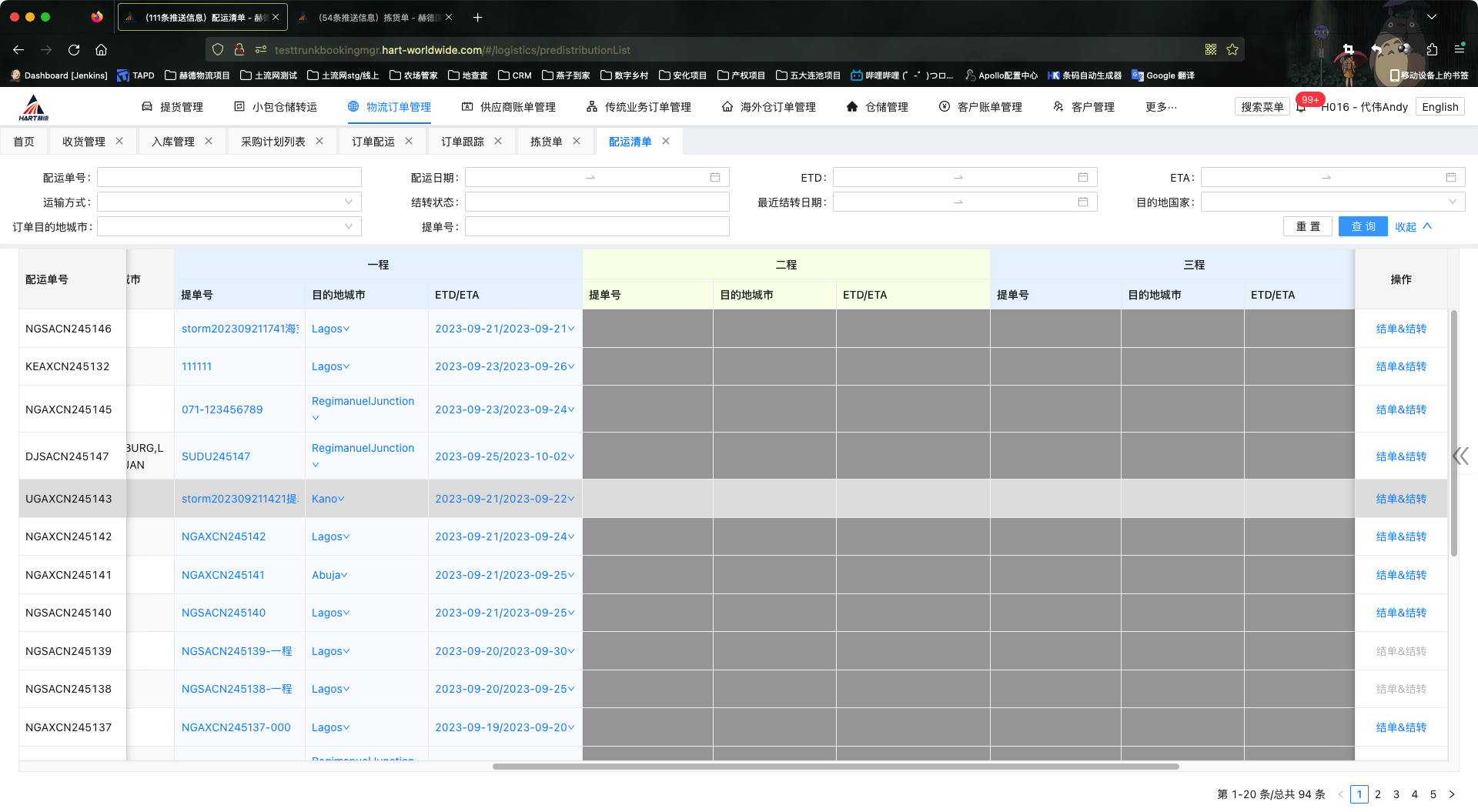Viewport: 1478px width, 812px height.
Task: Click the horizontal table scrollbar
Action: 835,767
